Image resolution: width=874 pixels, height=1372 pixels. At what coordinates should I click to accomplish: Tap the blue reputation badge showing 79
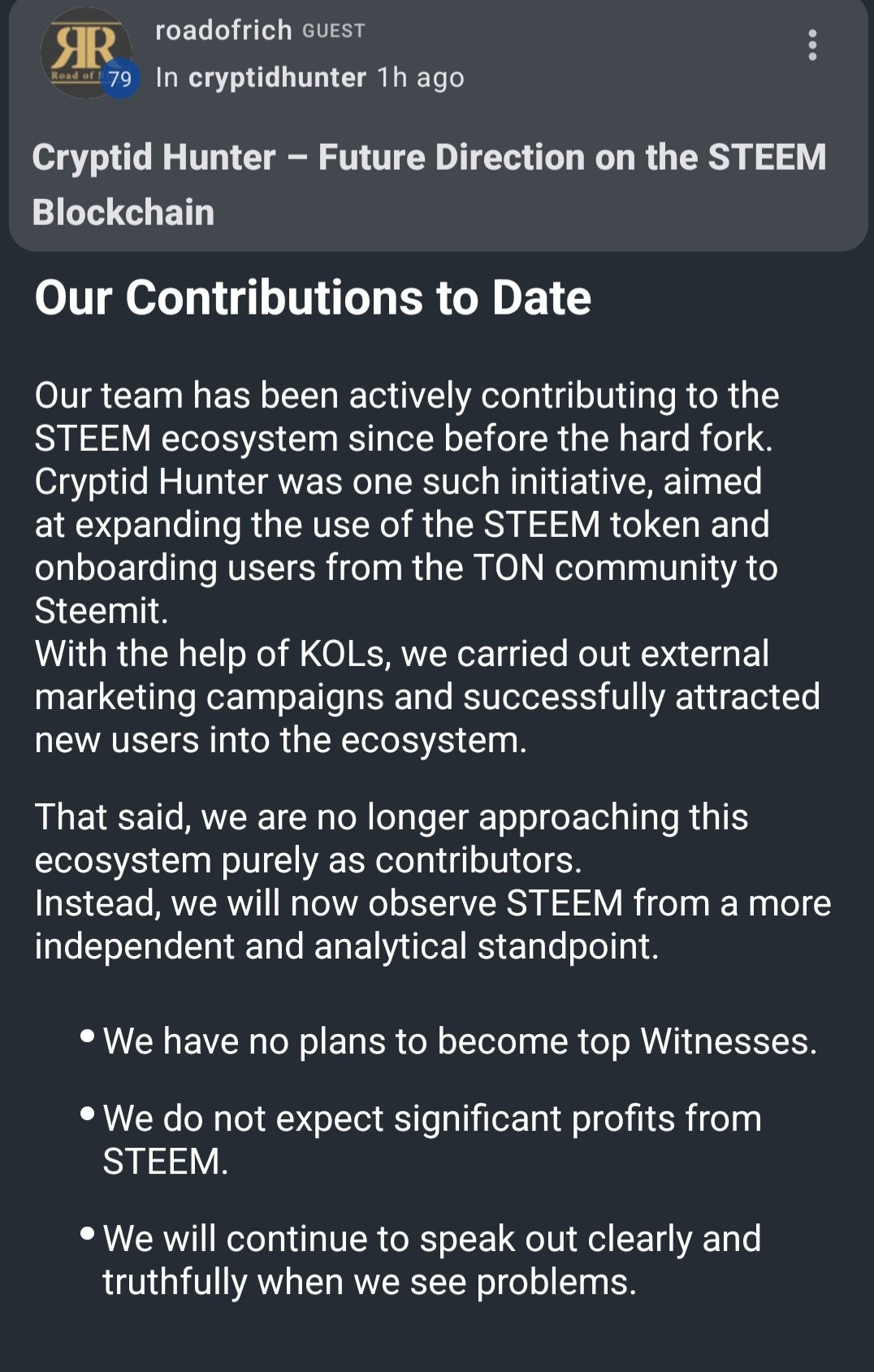click(120, 79)
